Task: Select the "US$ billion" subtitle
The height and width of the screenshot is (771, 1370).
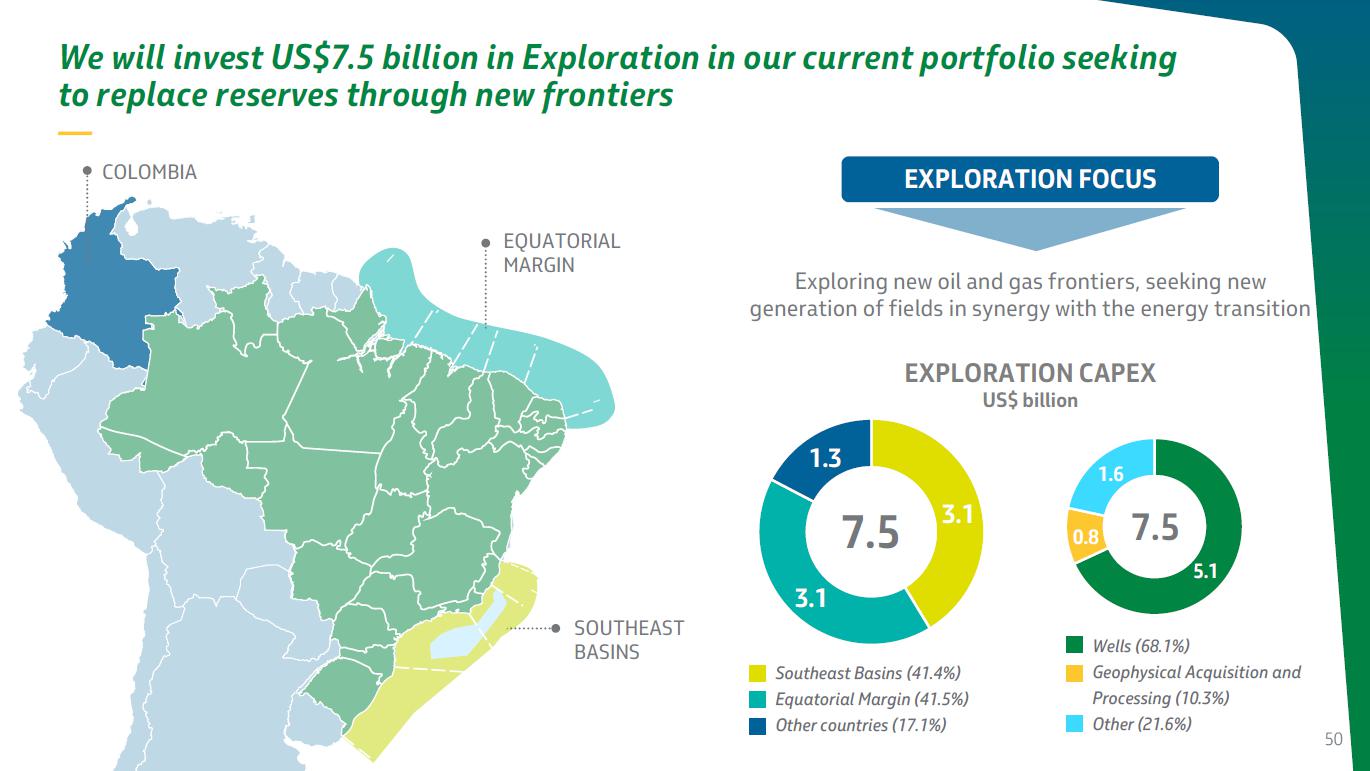Action: (x=1030, y=400)
